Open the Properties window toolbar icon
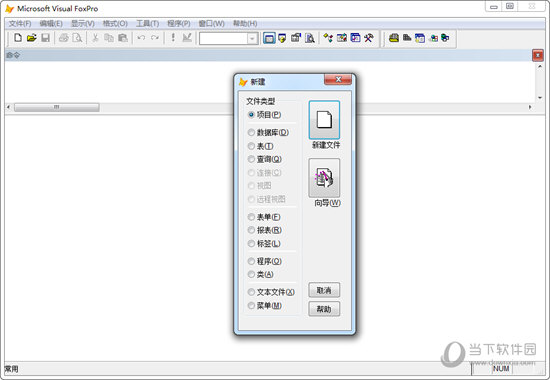Image resolution: width=550 pixels, height=380 pixels. click(x=296, y=38)
